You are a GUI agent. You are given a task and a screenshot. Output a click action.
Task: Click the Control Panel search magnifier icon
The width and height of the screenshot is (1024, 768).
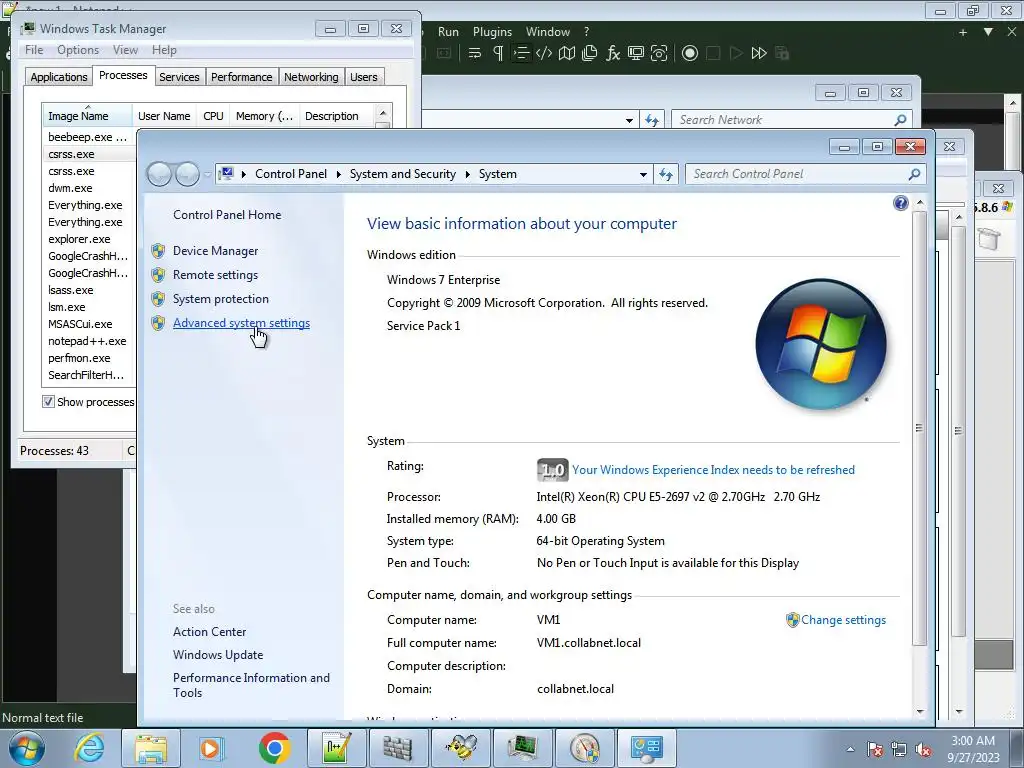point(914,174)
